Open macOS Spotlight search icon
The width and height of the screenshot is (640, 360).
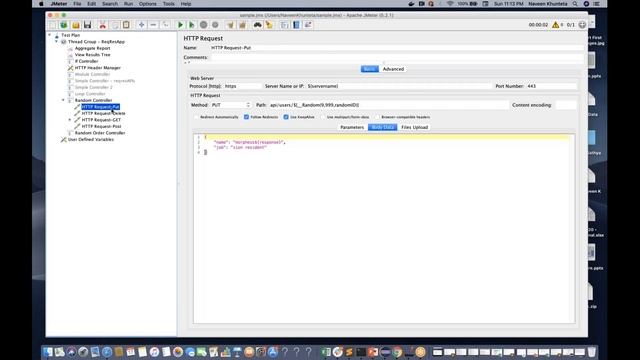point(575,4)
